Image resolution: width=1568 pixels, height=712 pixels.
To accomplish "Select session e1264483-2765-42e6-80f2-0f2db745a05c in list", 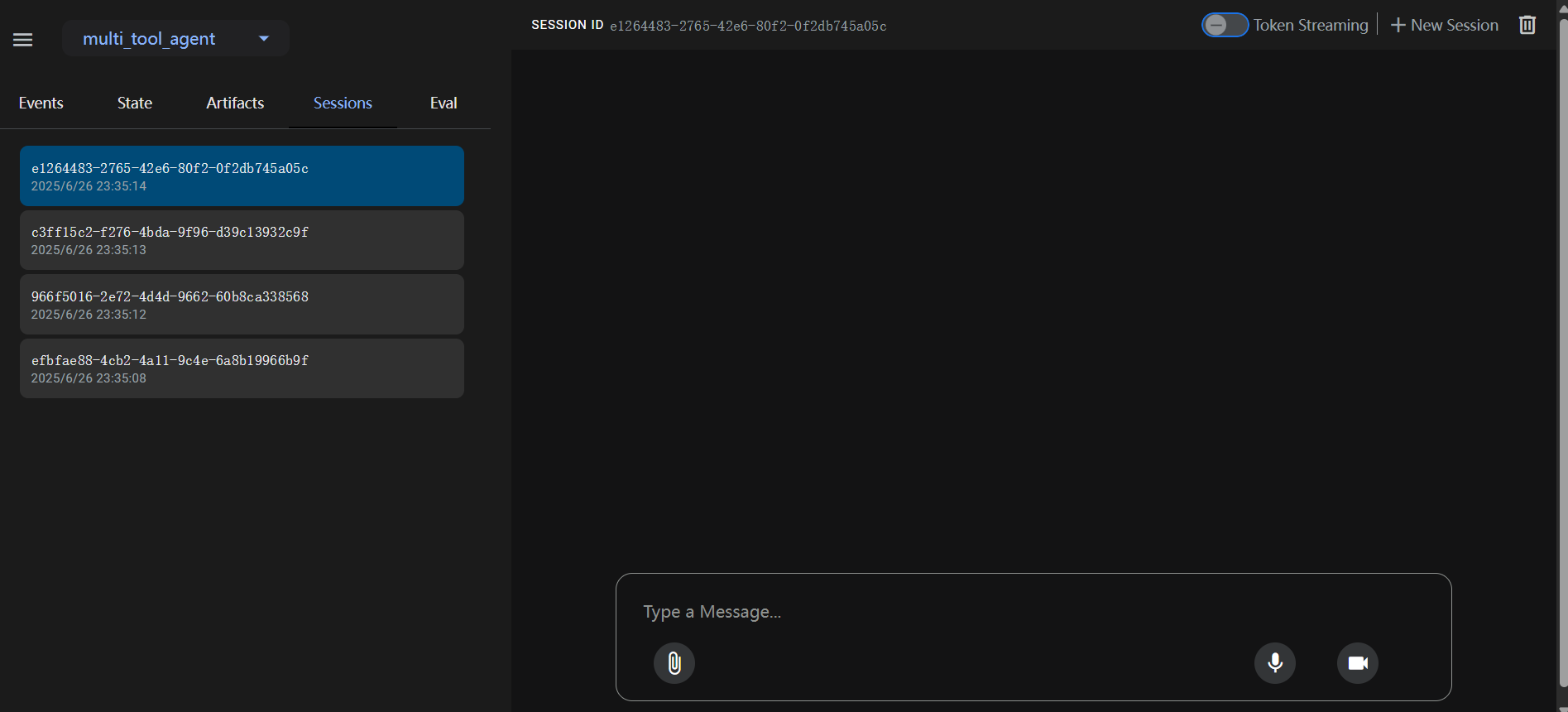I will click(x=242, y=176).
